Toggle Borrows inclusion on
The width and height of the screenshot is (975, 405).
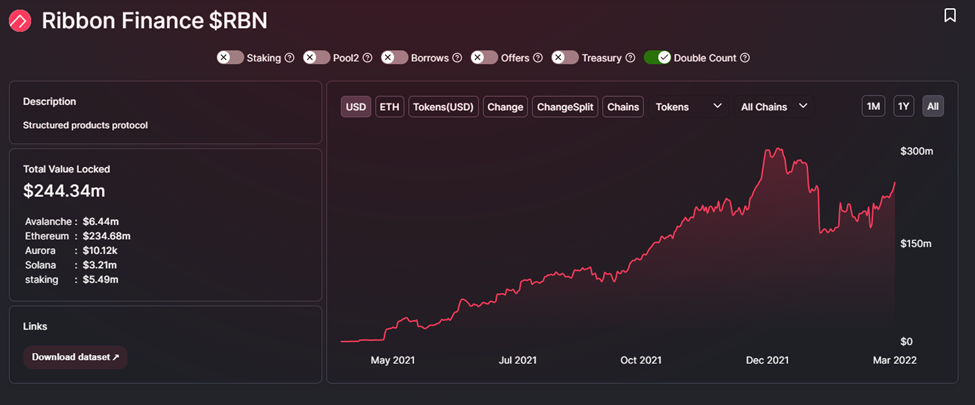pos(394,58)
